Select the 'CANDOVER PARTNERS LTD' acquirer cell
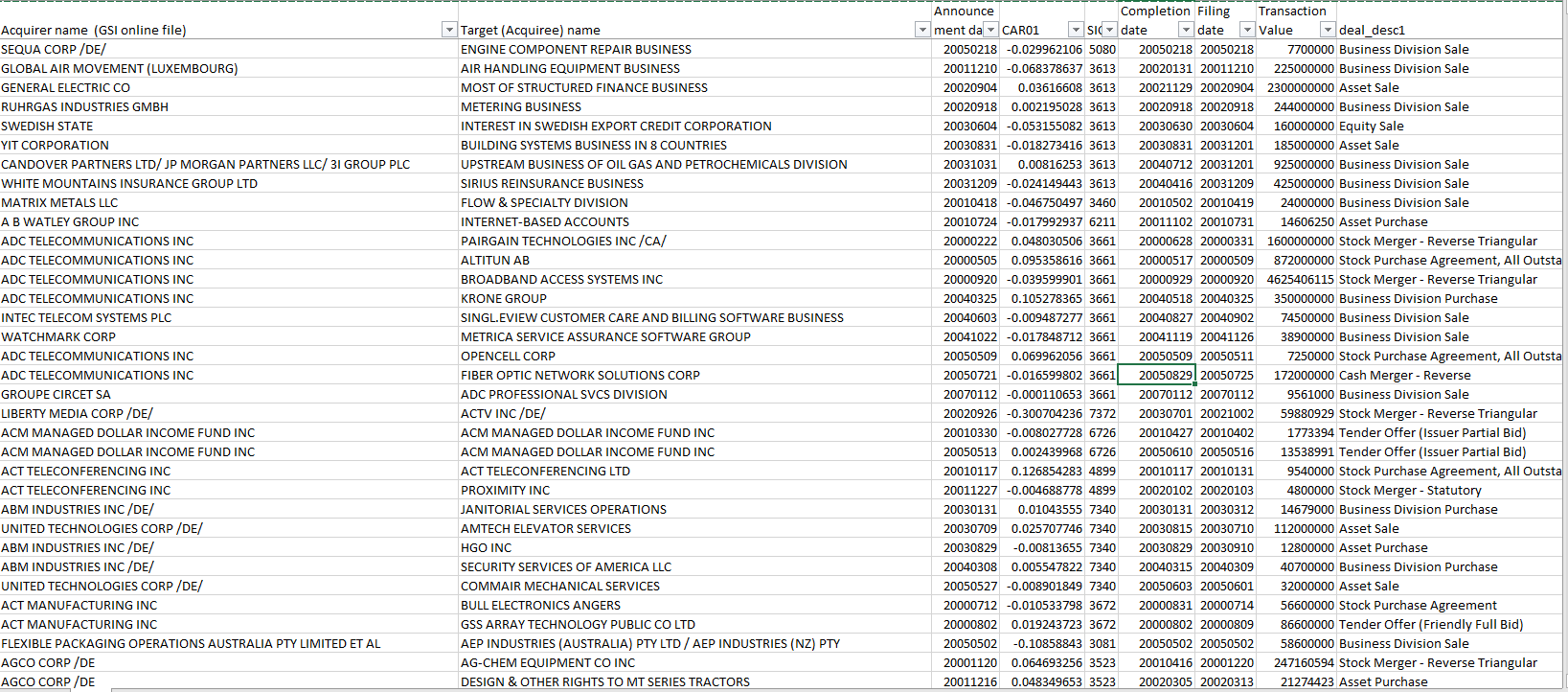This screenshot has height=692, width=1568. pos(229,164)
